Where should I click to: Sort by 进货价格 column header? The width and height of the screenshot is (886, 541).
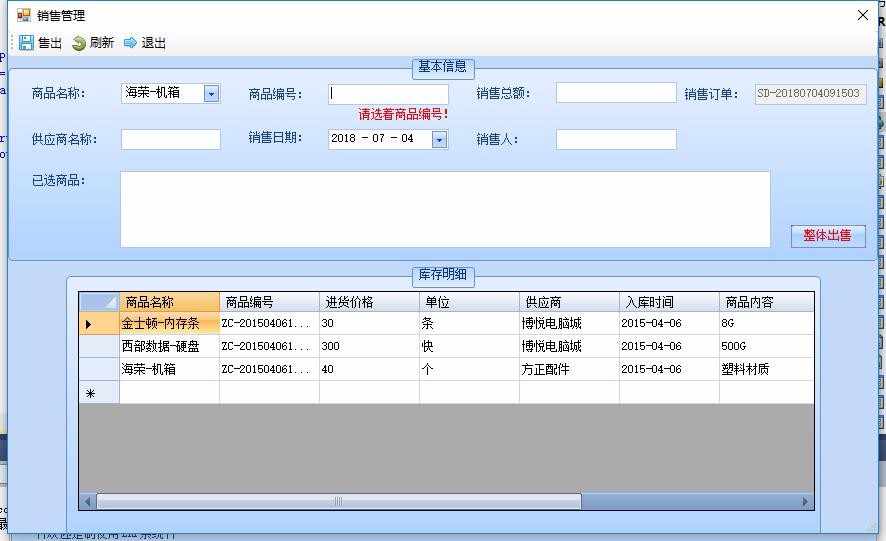click(x=370, y=302)
